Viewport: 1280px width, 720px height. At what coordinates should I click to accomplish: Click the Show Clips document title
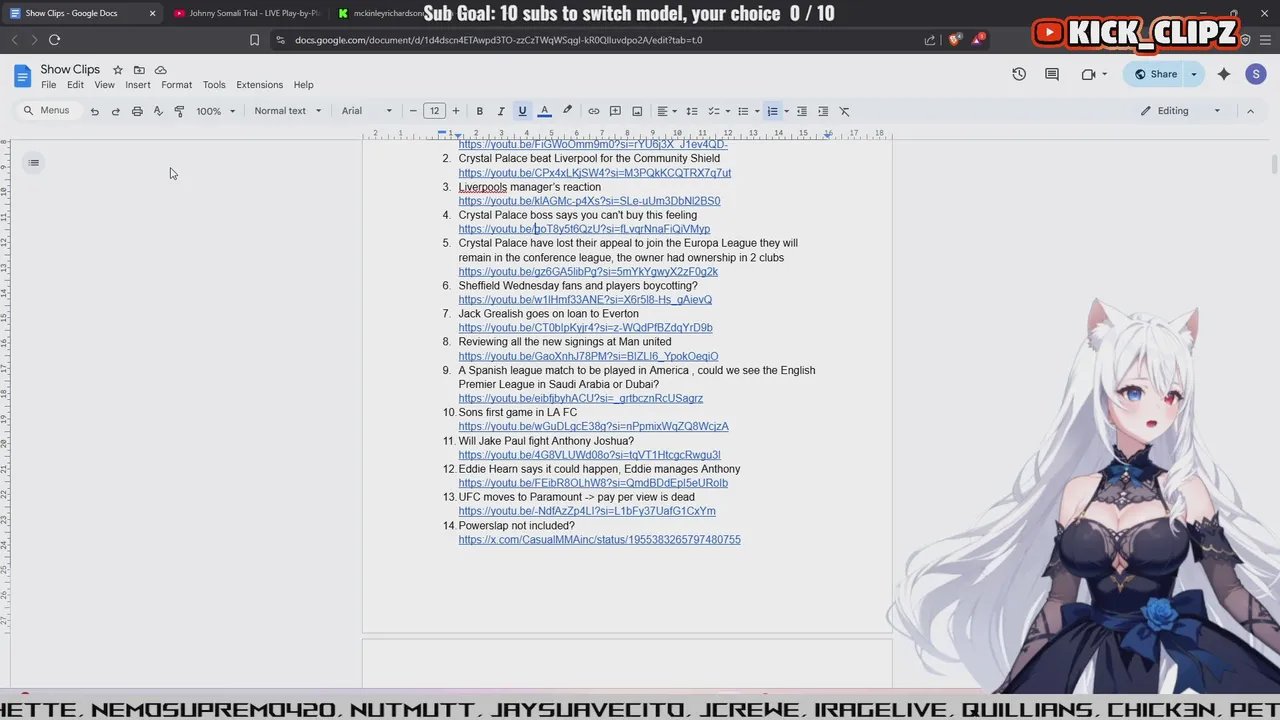[x=70, y=70]
